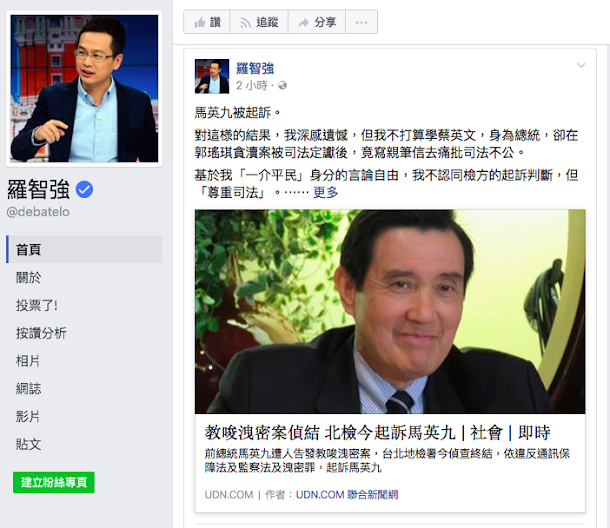Click the thumbs-up 讚 like button
The width and height of the screenshot is (610, 528).
pos(207,22)
